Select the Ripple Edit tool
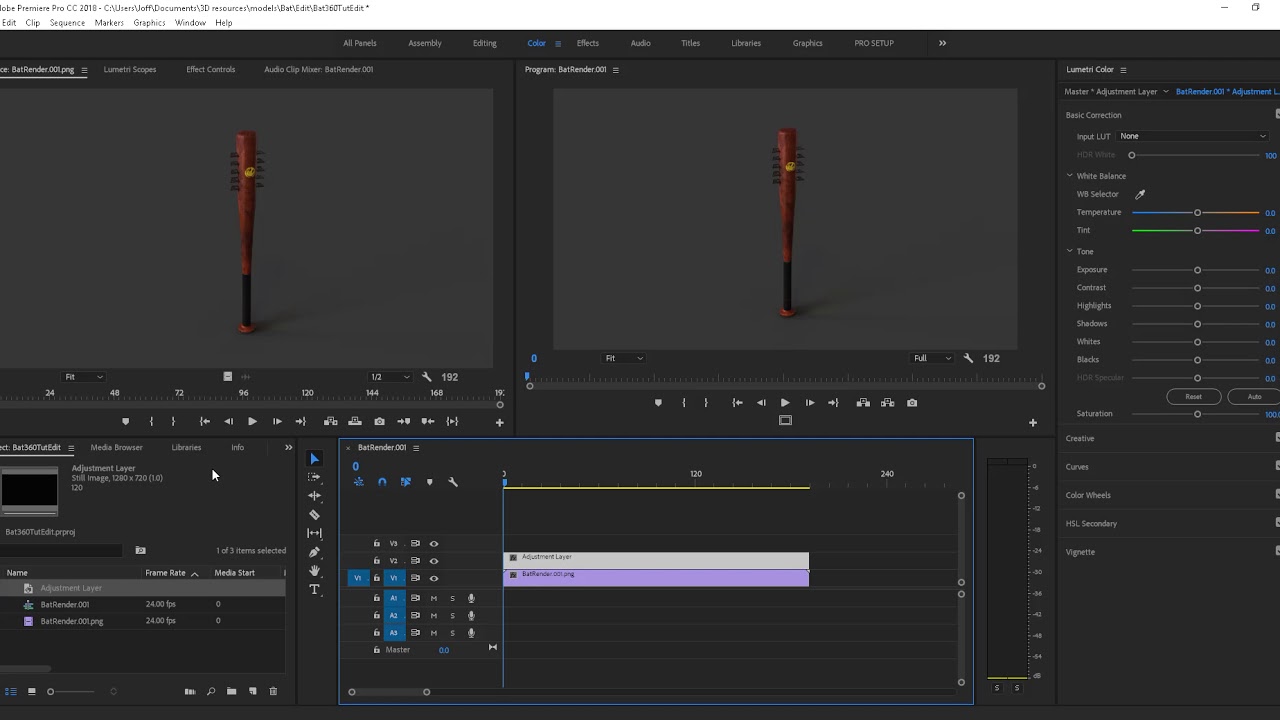The width and height of the screenshot is (1280, 720). tap(314, 496)
